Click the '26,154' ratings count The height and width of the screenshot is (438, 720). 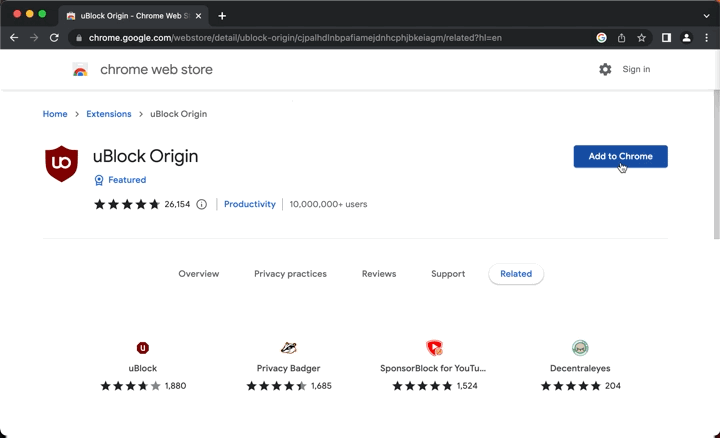[x=177, y=204]
